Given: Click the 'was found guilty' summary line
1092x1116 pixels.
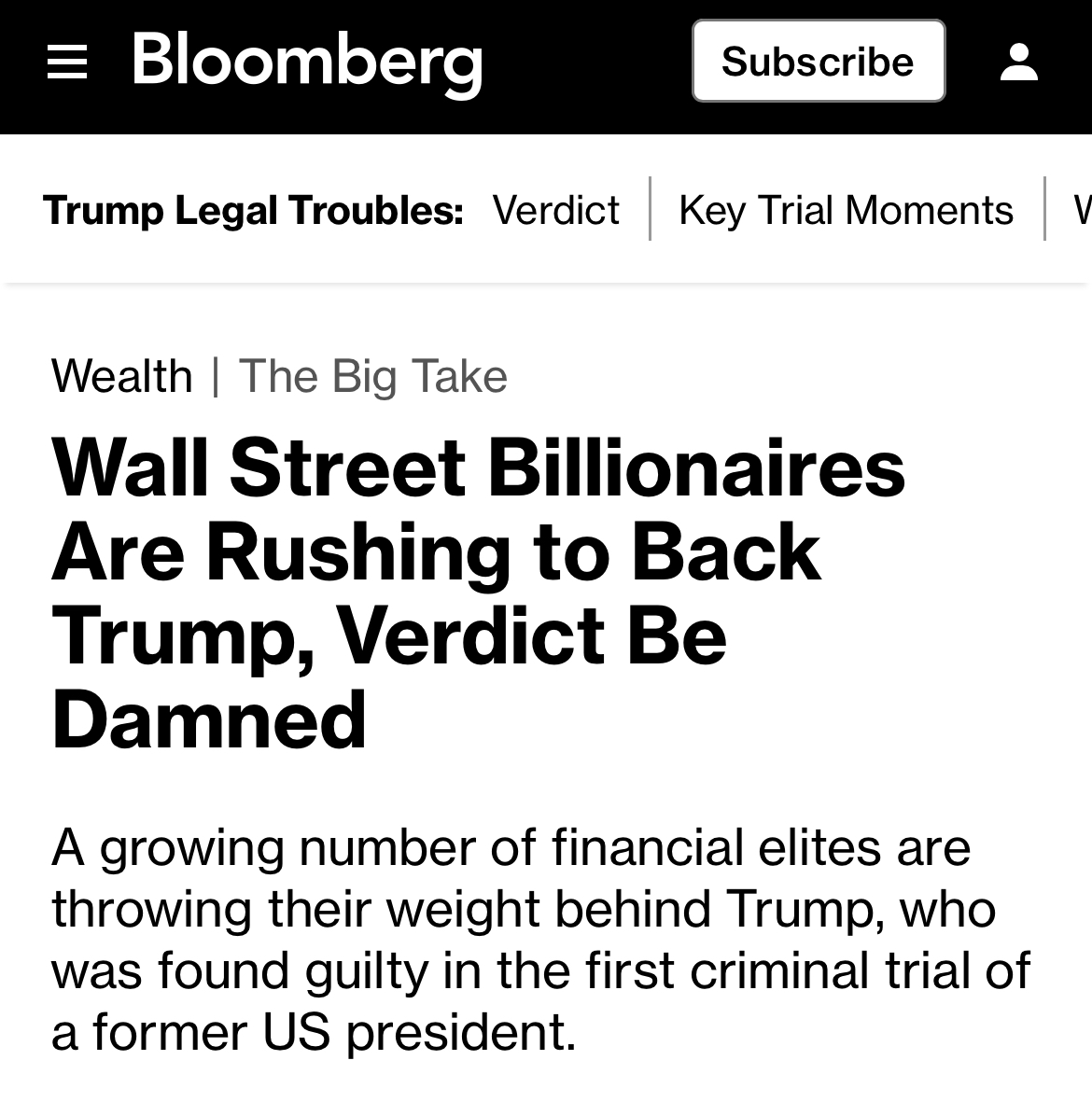Looking at the screenshot, I should [540, 970].
